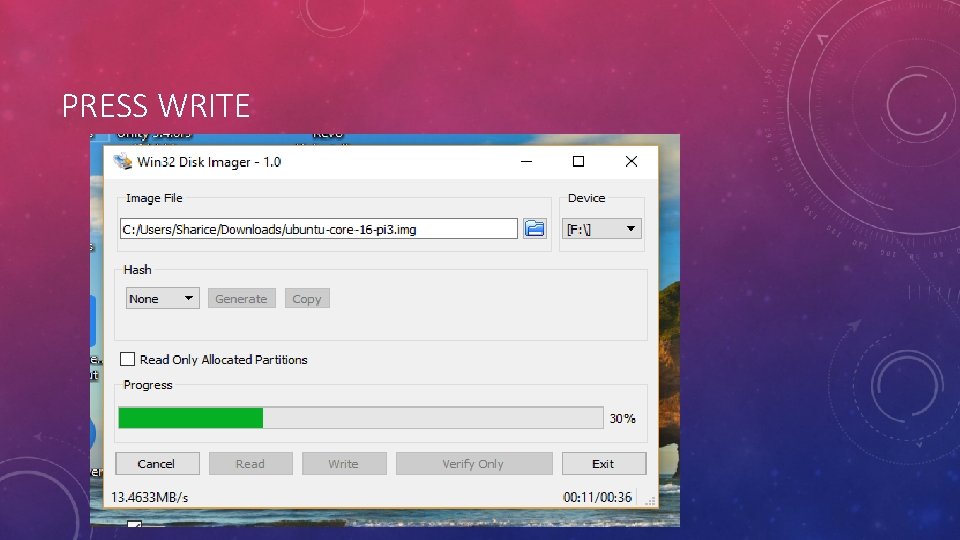Viewport: 960px width, 540px height.
Task: Click the Cancel button
Action: pyautogui.click(x=157, y=463)
